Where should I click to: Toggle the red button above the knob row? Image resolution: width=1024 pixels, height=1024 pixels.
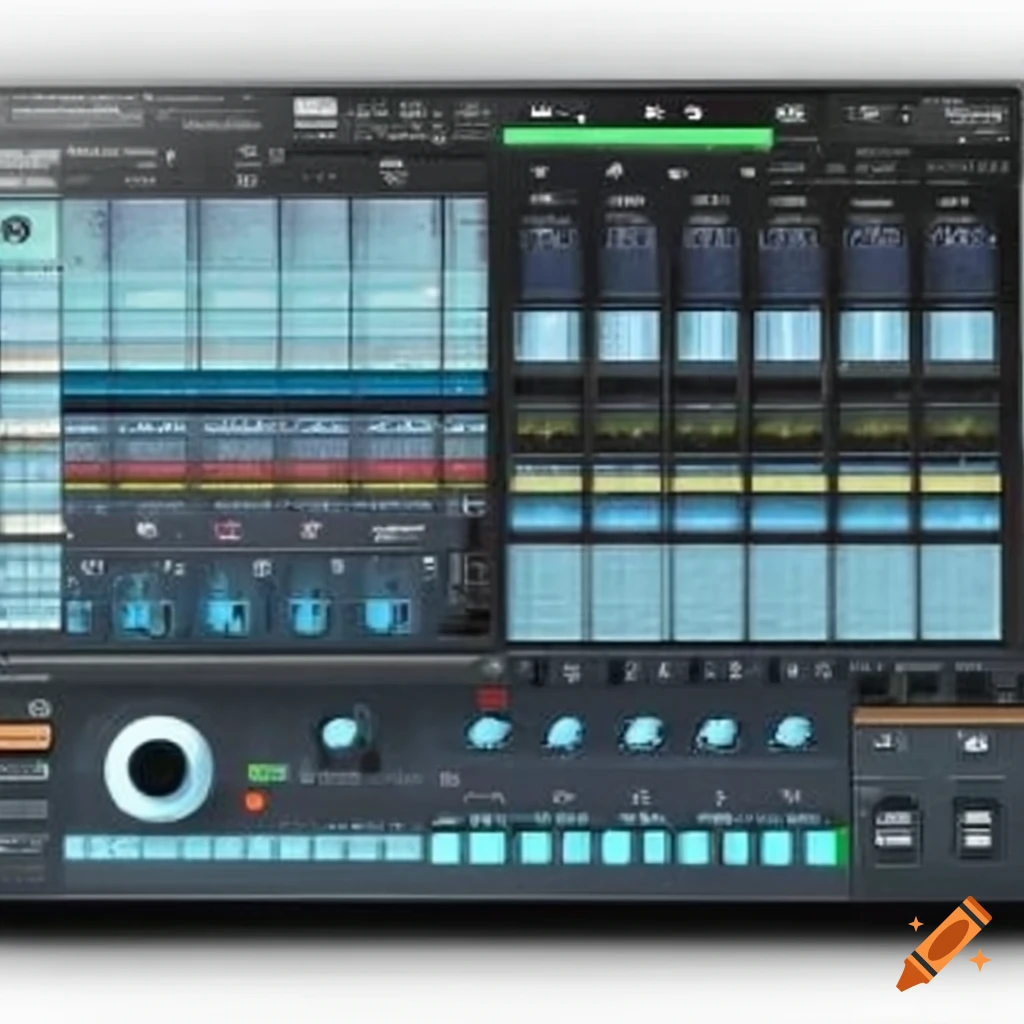(491, 698)
